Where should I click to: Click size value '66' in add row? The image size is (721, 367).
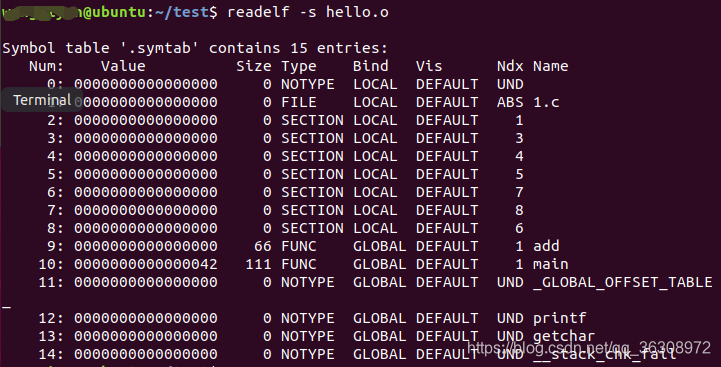(x=263, y=246)
